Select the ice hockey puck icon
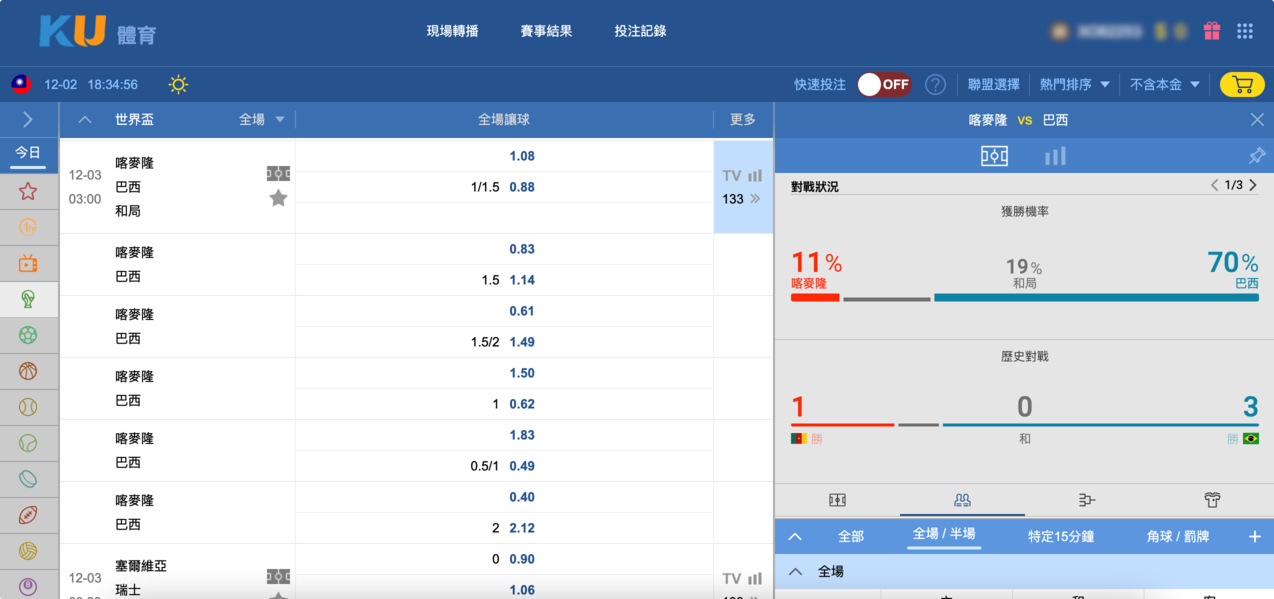Screen dimensions: 1274x599 click(28, 479)
